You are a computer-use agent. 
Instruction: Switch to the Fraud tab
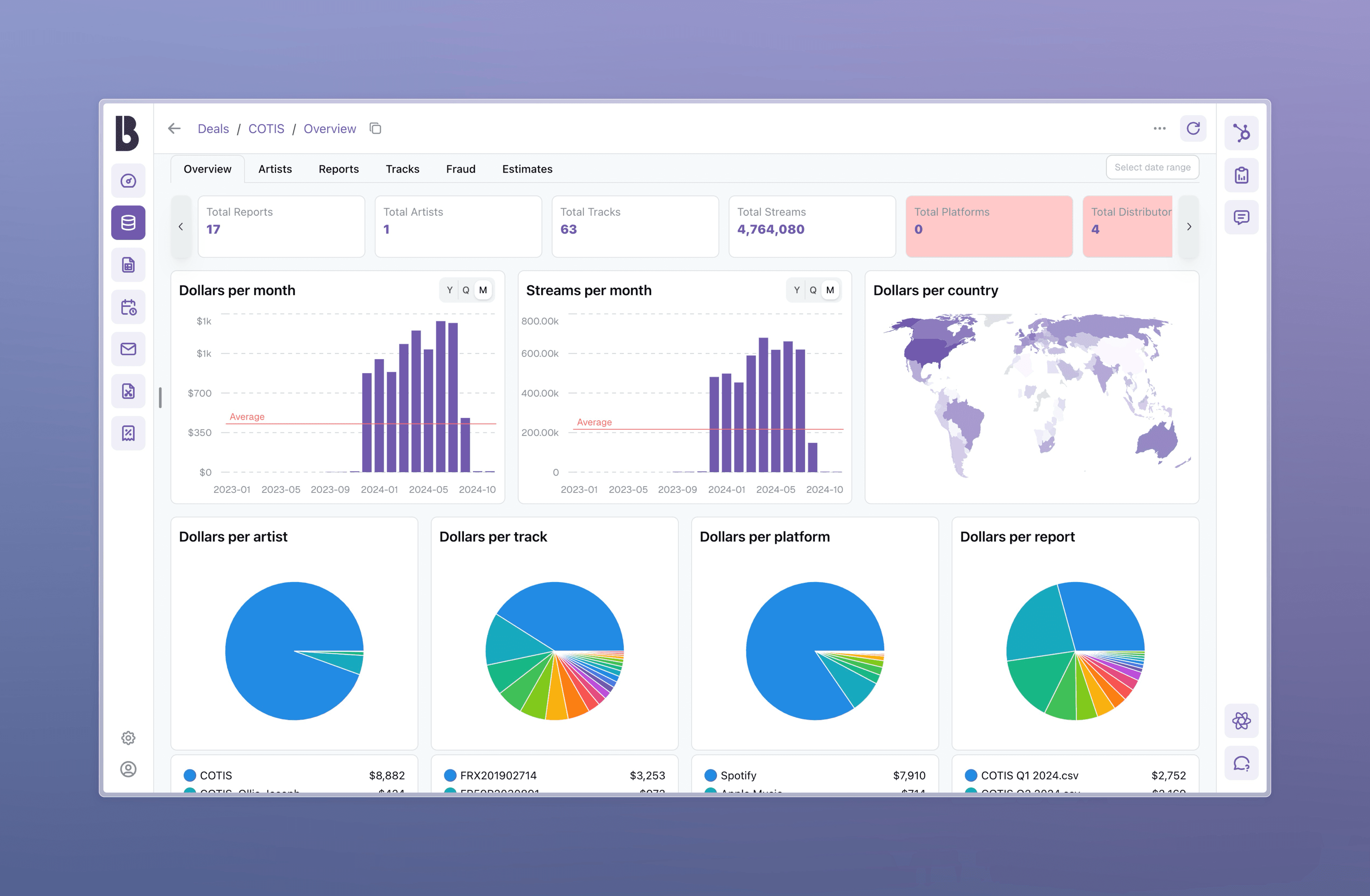coord(461,169)
